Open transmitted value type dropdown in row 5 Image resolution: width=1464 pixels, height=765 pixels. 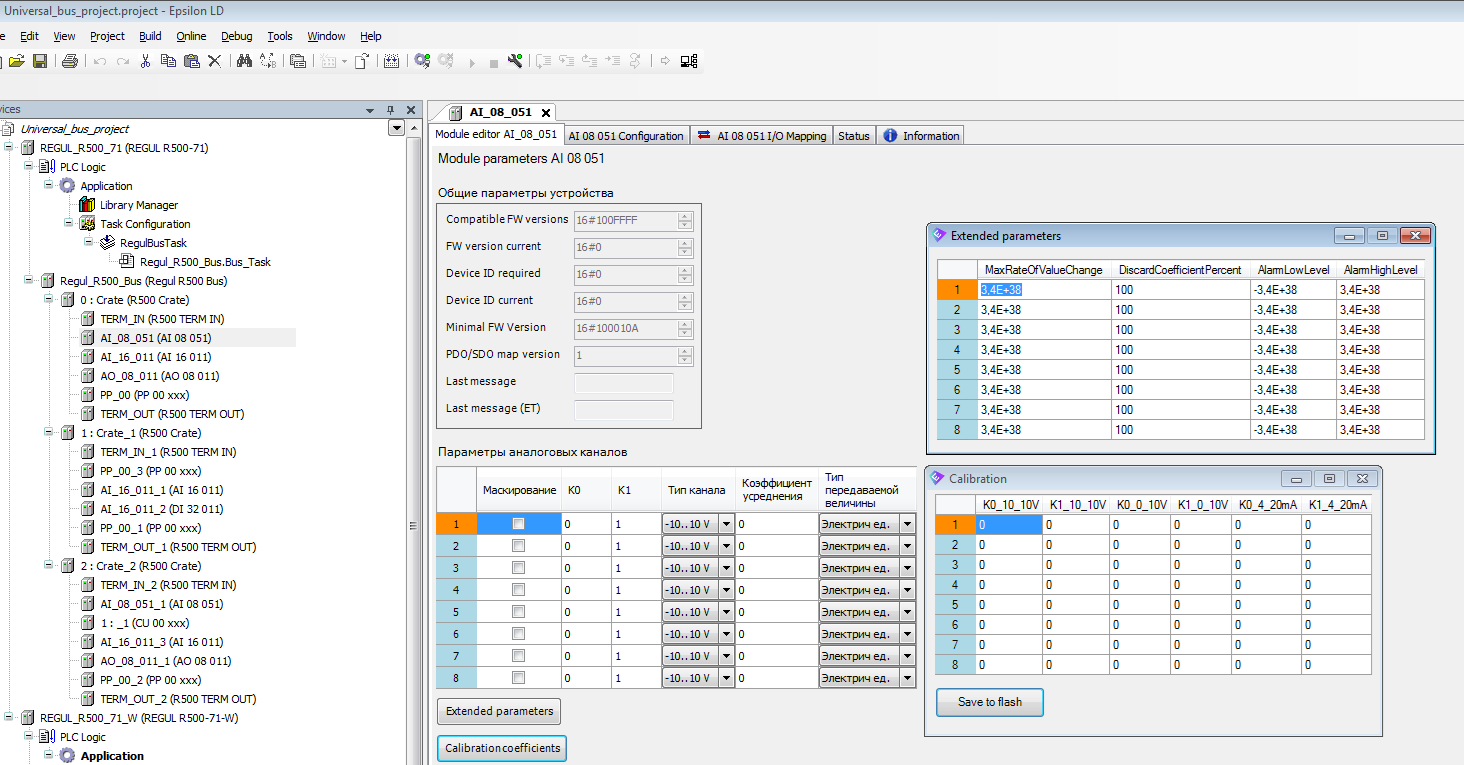click(907, 612)
